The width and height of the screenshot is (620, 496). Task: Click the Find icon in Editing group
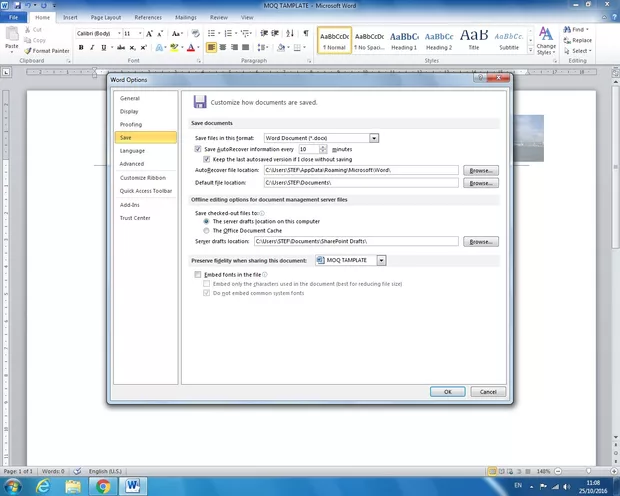pos(579,30)
